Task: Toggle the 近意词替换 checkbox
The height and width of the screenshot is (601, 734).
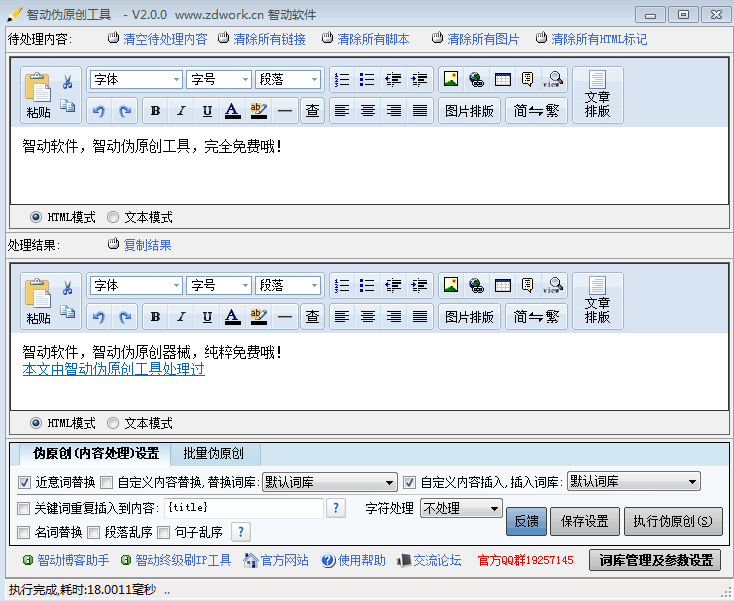Action: click(x=25, y=482)
